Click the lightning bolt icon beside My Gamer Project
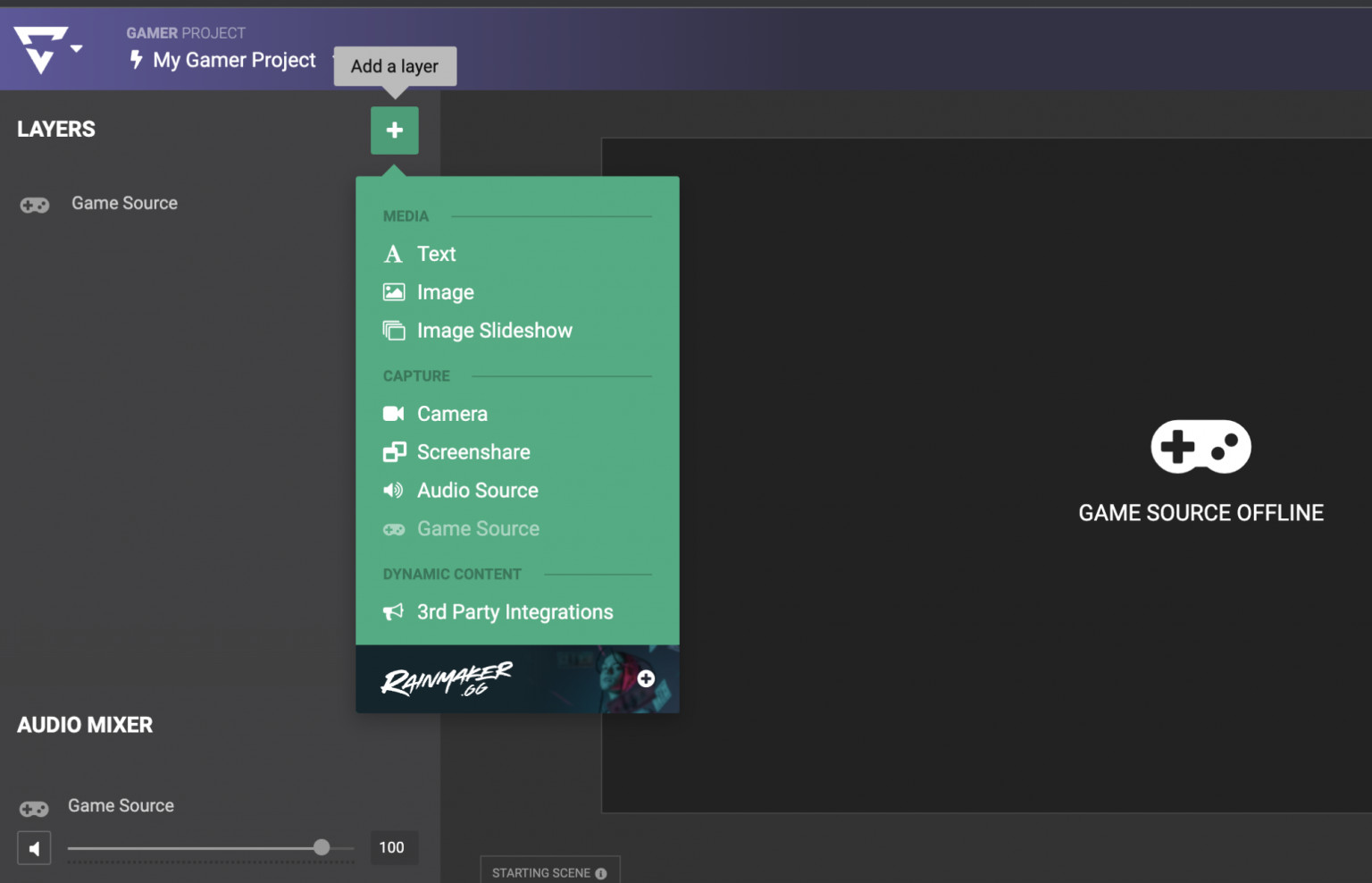This screenshot has height=883, width=1372. 135,60
